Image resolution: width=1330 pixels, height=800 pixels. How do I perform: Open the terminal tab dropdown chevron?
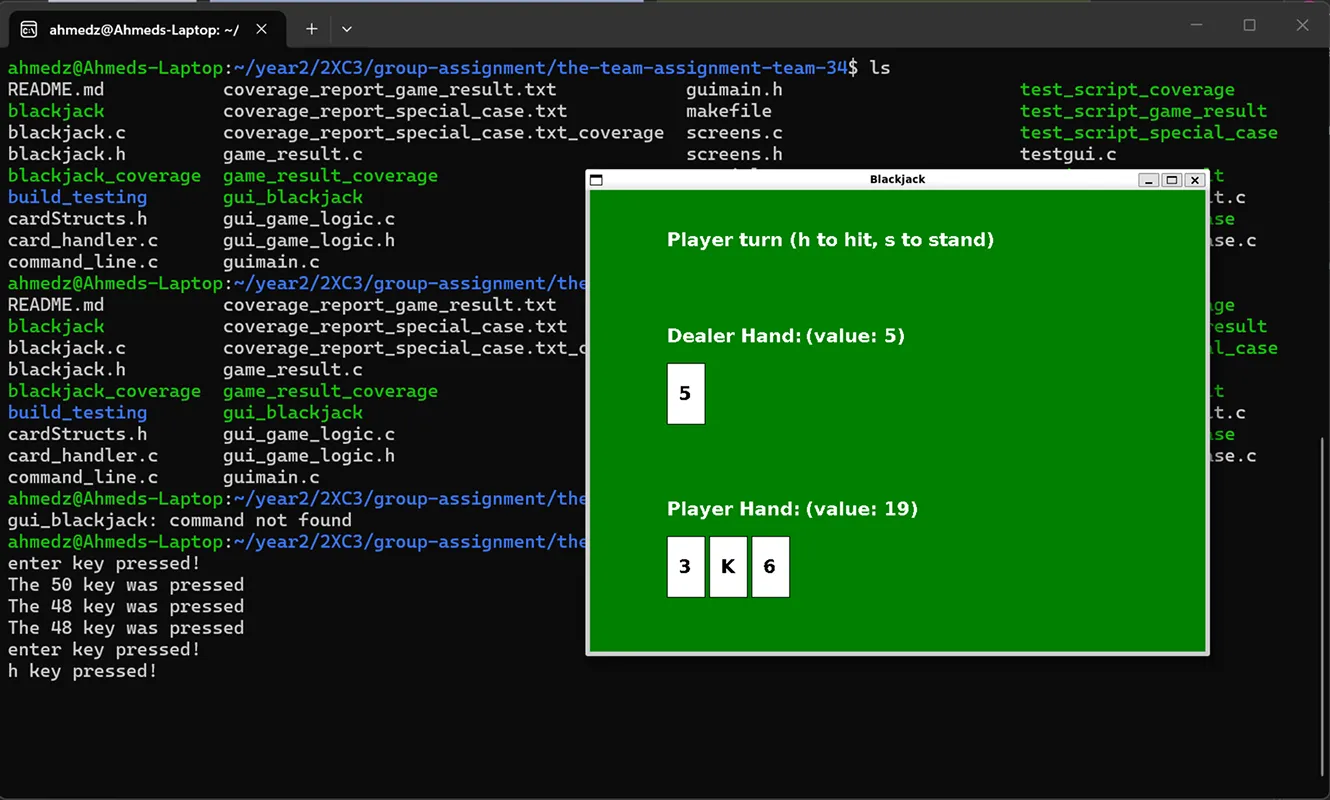[346, 29]
